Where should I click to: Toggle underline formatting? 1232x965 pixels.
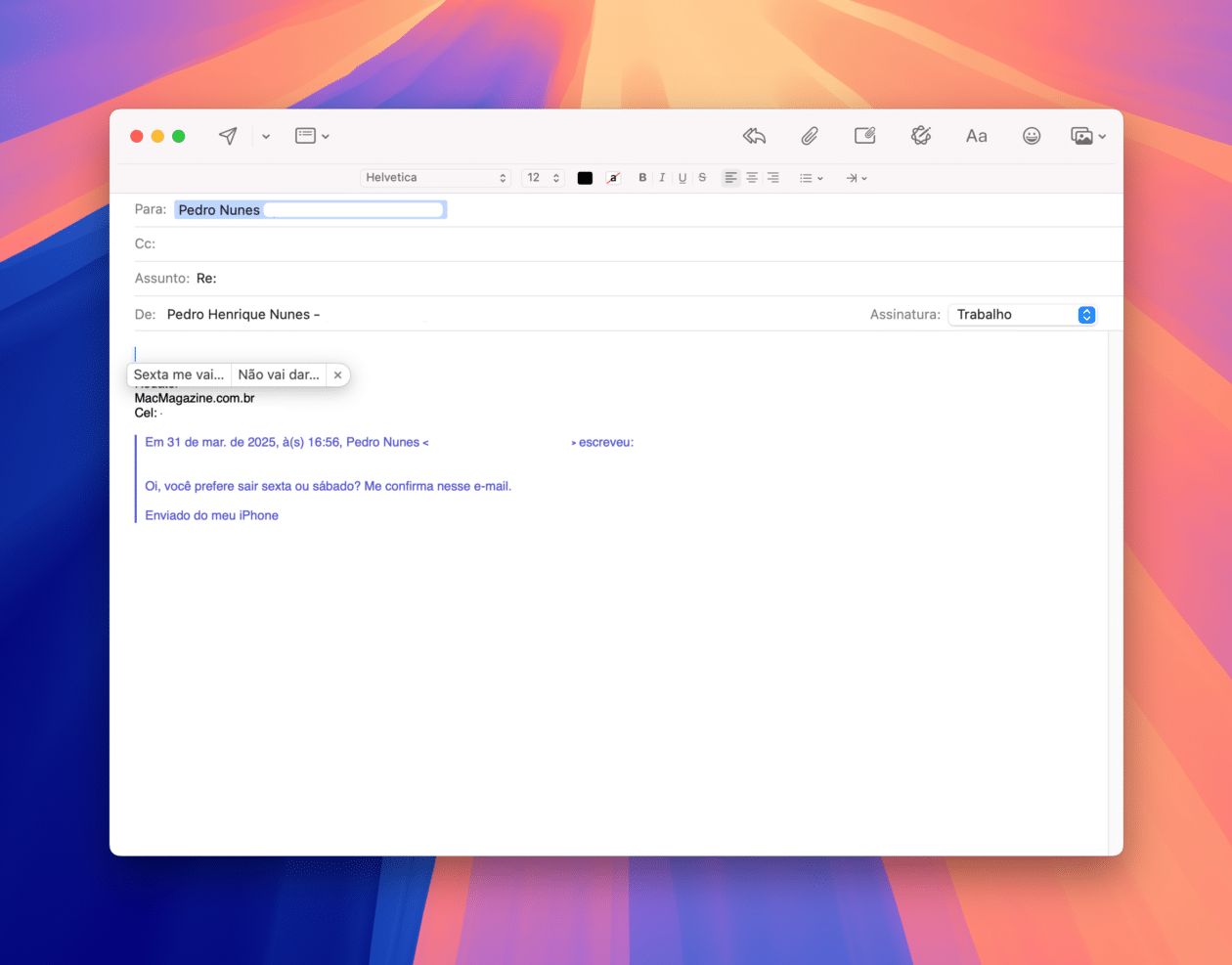[x=682, y=178]
